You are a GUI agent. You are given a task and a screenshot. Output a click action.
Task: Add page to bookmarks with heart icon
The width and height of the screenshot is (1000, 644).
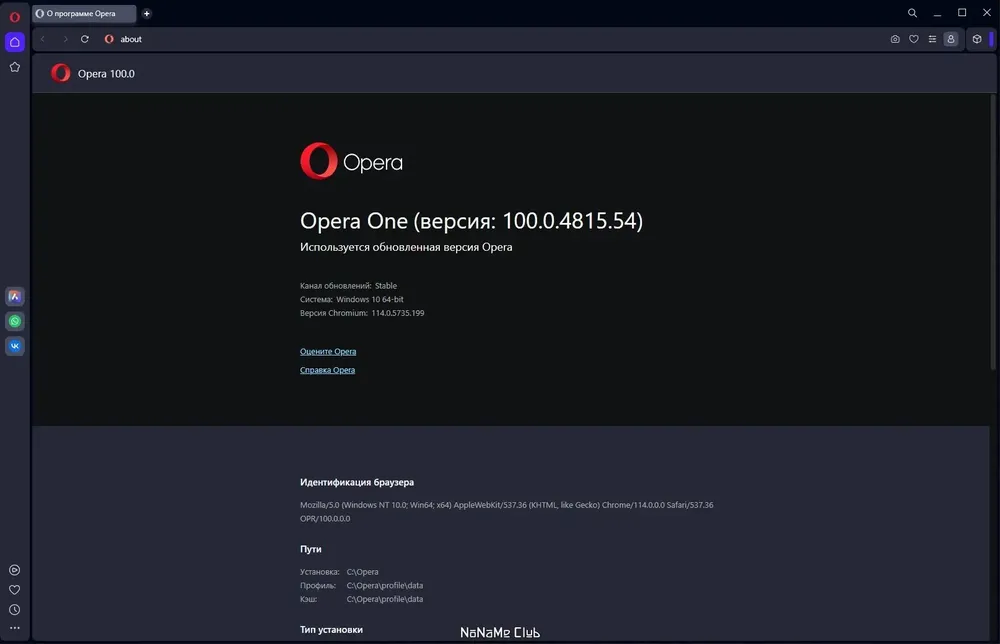(x=914, y=39)
